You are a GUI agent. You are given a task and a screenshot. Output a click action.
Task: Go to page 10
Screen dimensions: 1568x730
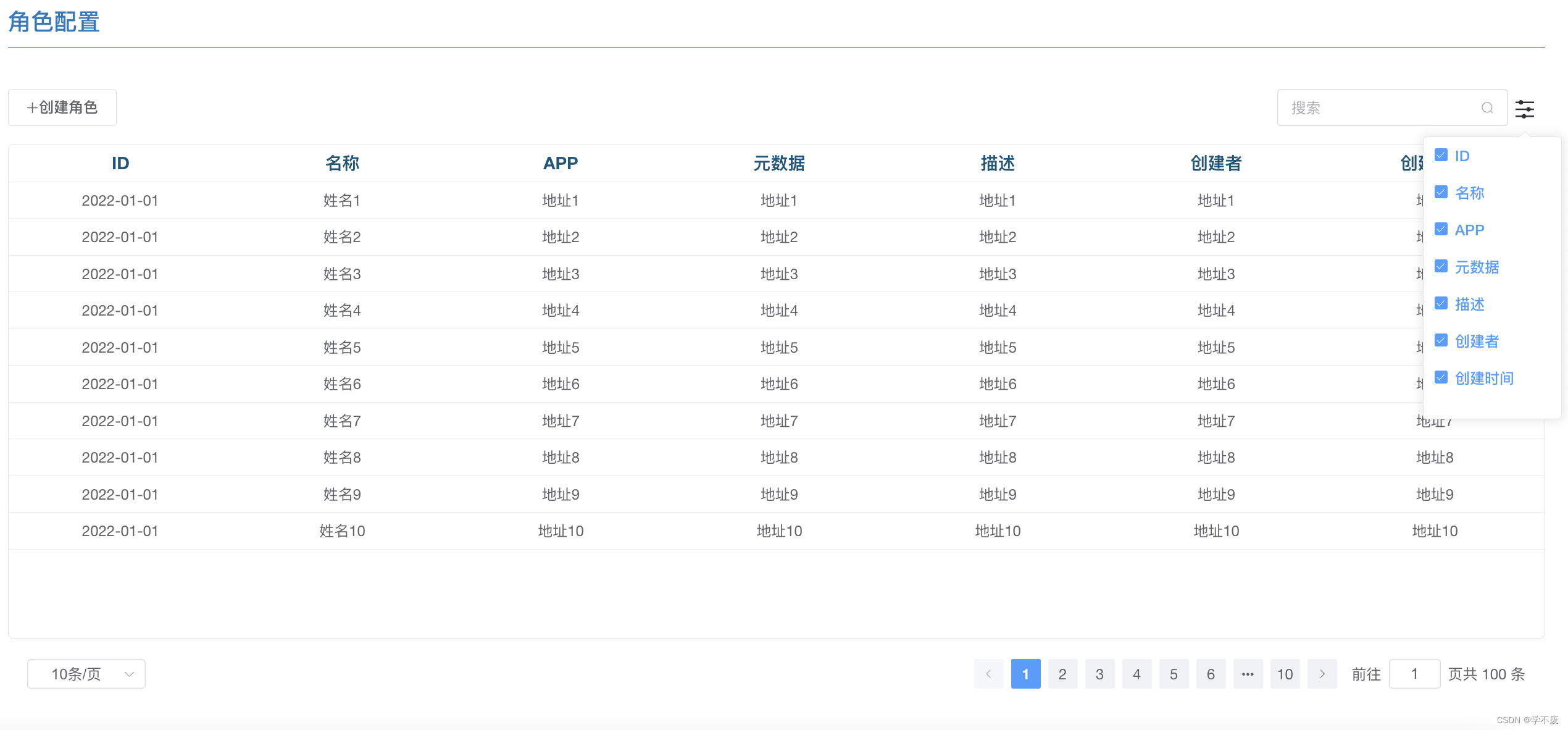[x=1285, y=674]
